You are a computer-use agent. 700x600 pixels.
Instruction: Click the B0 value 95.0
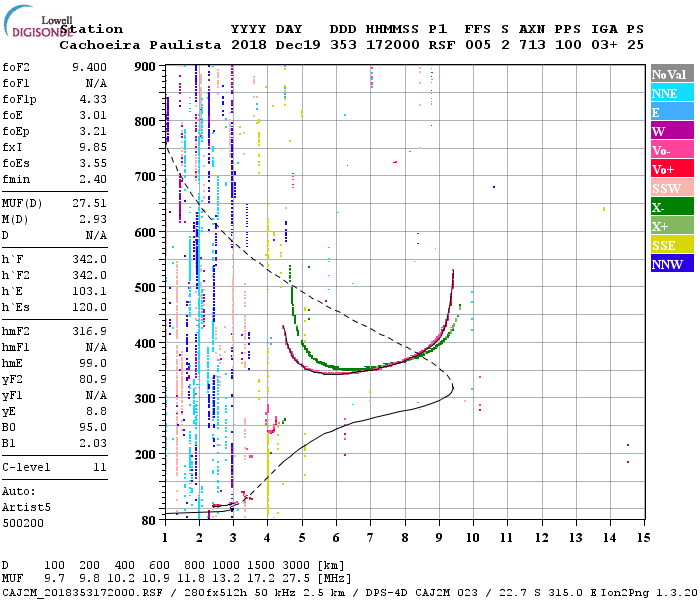pos(93,428)
